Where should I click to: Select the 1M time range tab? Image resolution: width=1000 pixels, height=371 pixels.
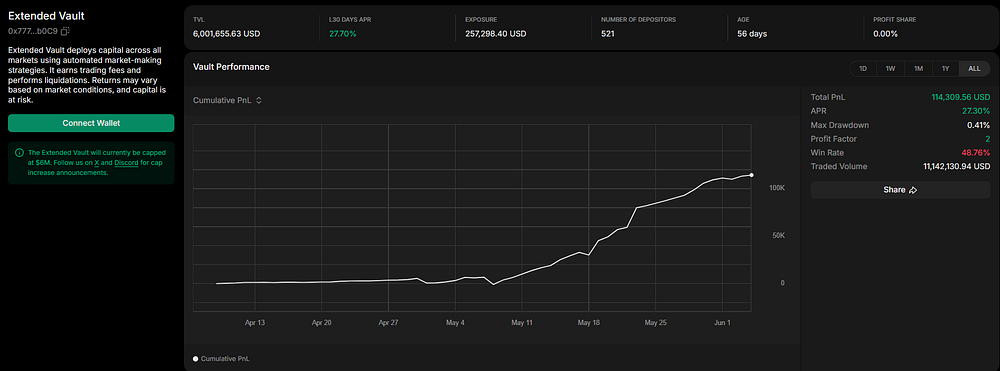pyautogui.click(x=918, y=68)
